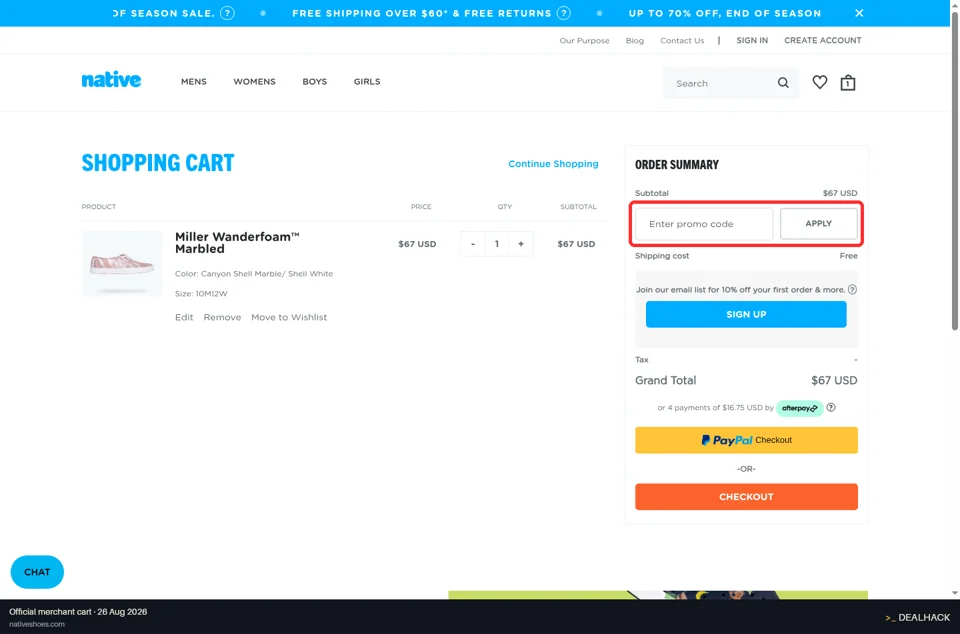Image resolution: width=960 pixels, height=634 pixels.
Task: Click help icon beside Free Returns banner
Action: (564, 13)
